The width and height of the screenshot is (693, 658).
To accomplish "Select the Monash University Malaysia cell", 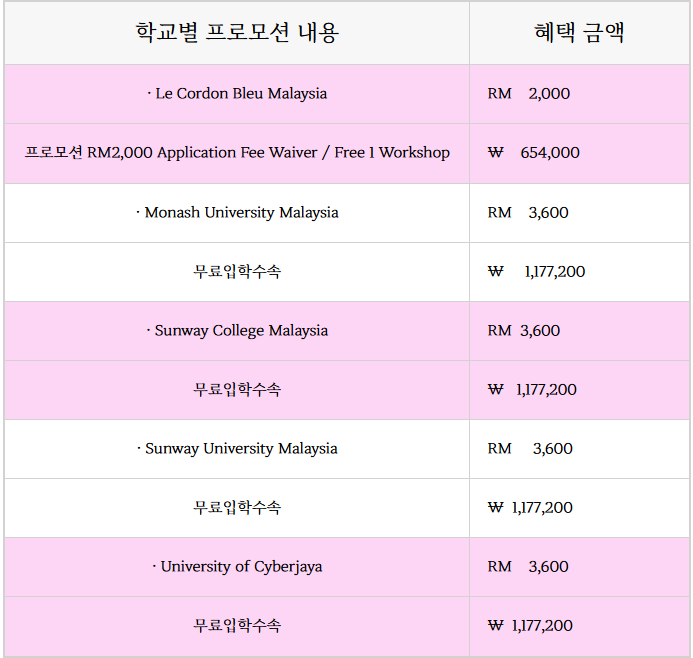I will pos(237,212).
